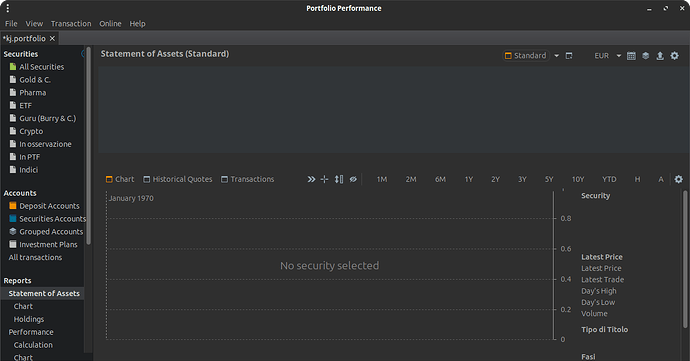Expand the EUR currency dropdown
The width and height of the screenshot is (690, 361).
[619, 56]
